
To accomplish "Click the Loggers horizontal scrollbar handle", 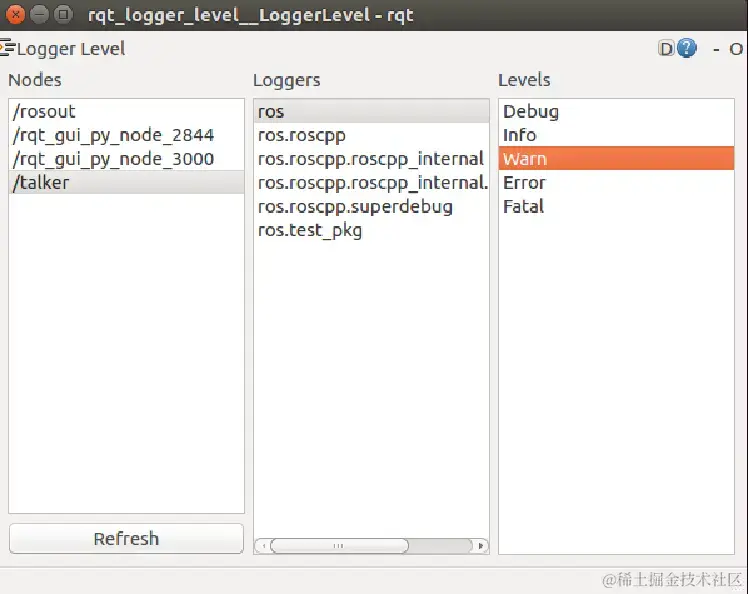I will [x=339, y=545].
